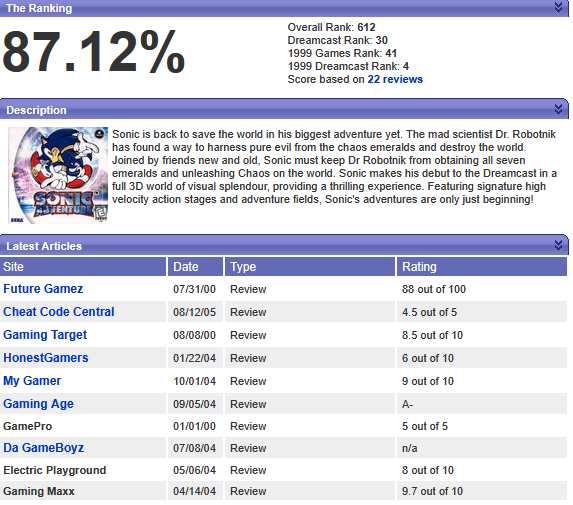Sort articles by Site column header

pos(83,266)
